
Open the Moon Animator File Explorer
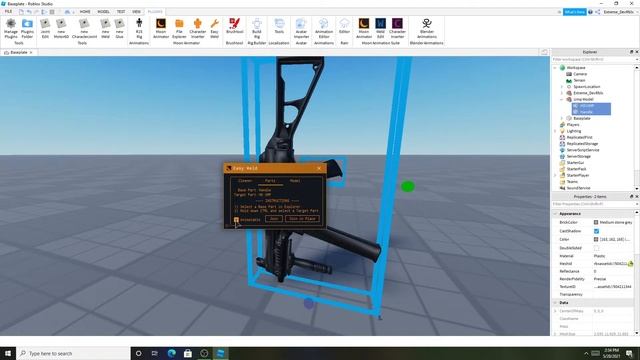(179, 28)
